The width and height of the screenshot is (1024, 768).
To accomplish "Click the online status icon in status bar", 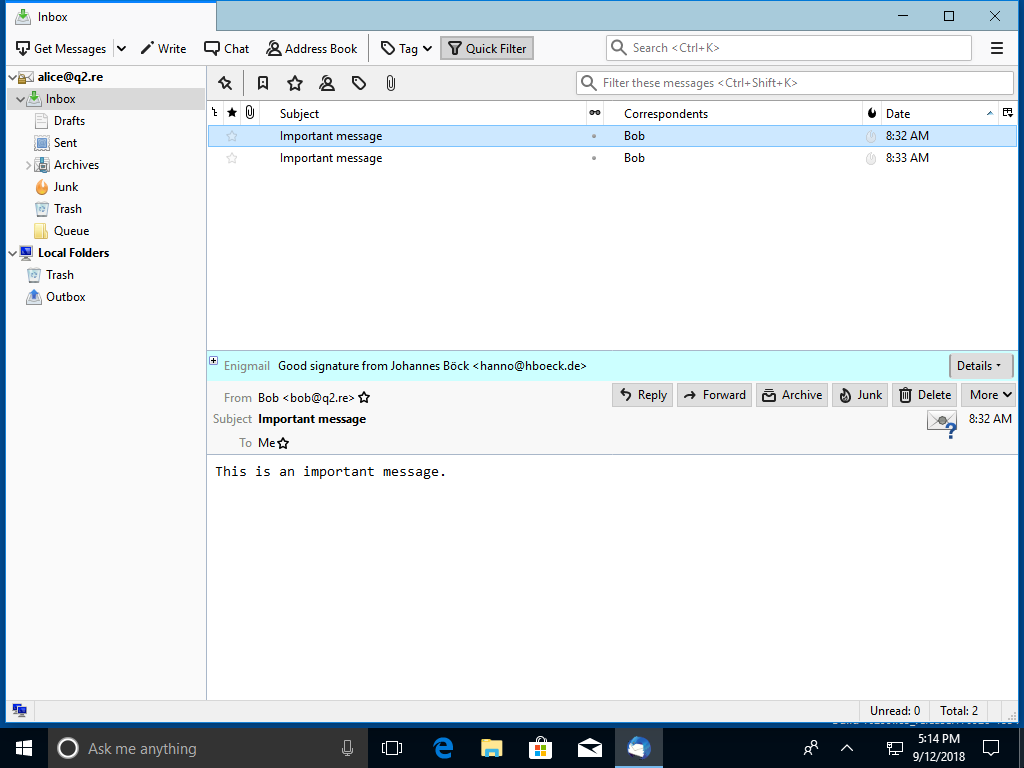I will tap(19, 710).
